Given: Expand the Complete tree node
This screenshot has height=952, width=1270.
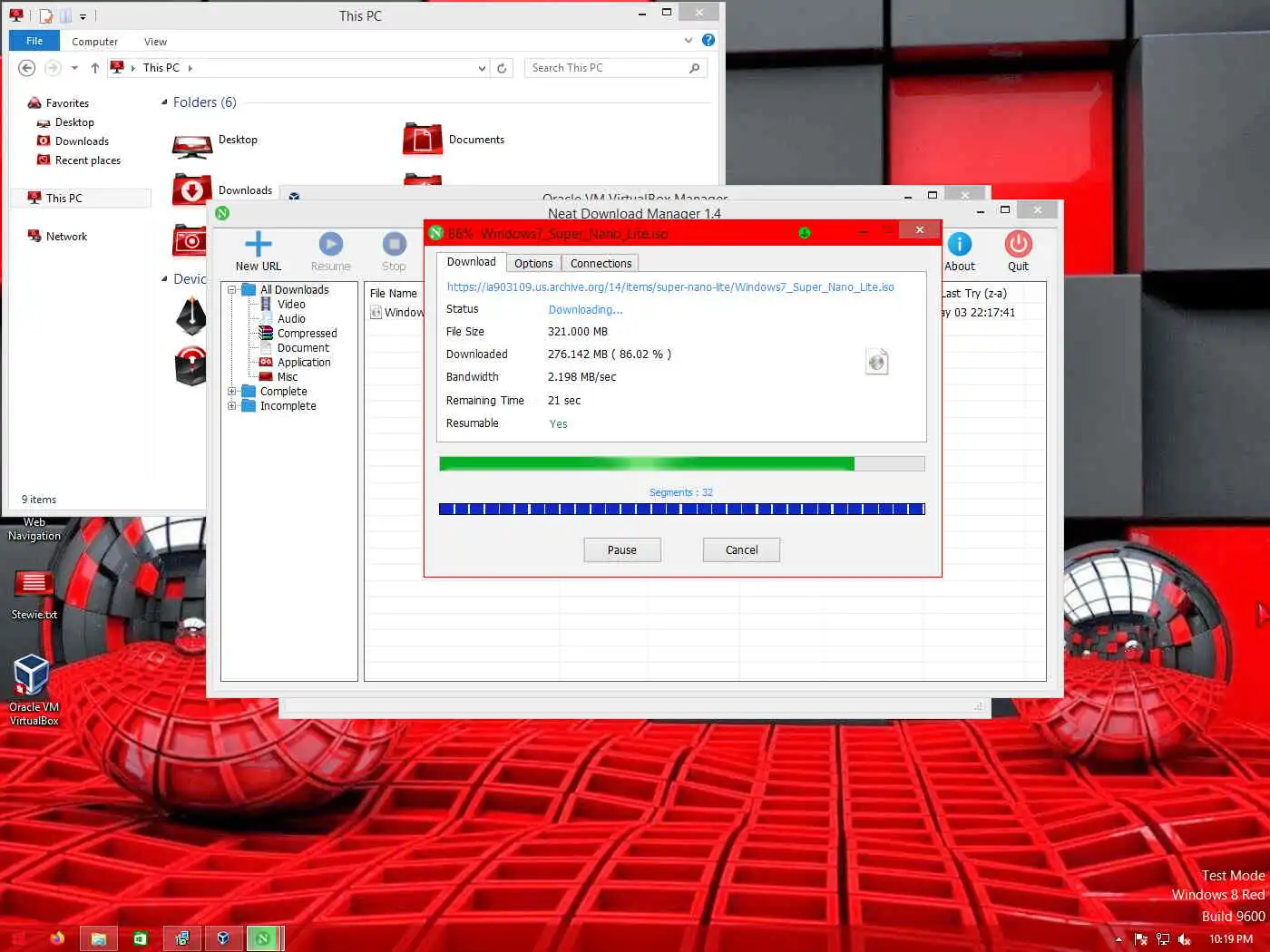Looking at the screenshot, I should point(232,392).
